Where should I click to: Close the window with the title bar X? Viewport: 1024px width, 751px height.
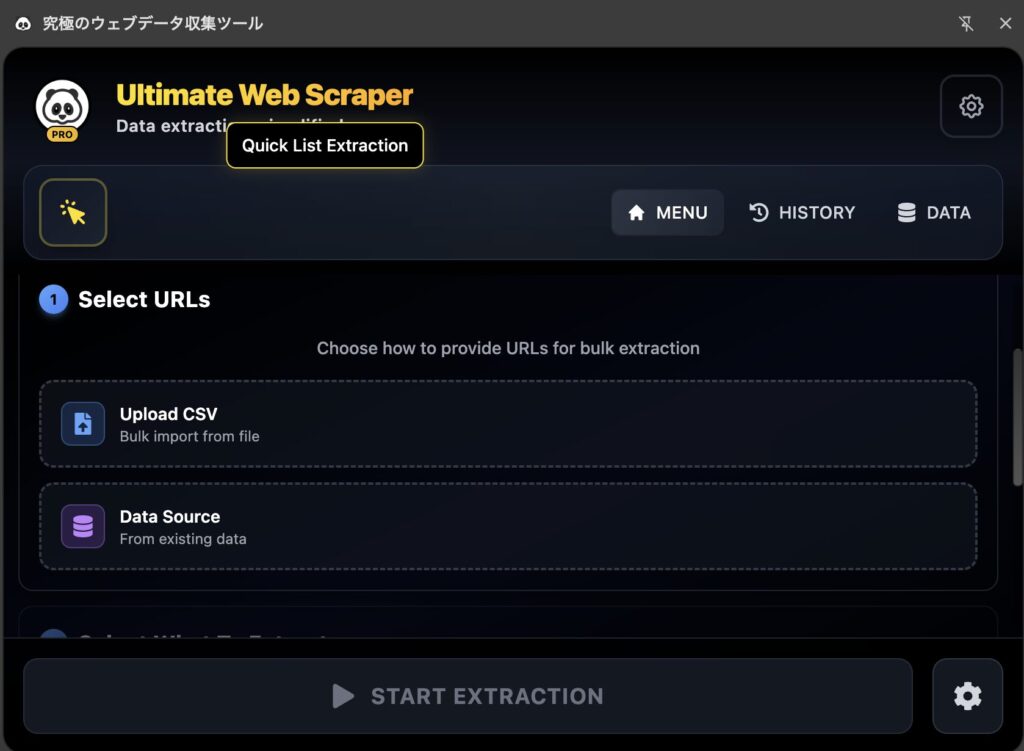[1005, 23]
